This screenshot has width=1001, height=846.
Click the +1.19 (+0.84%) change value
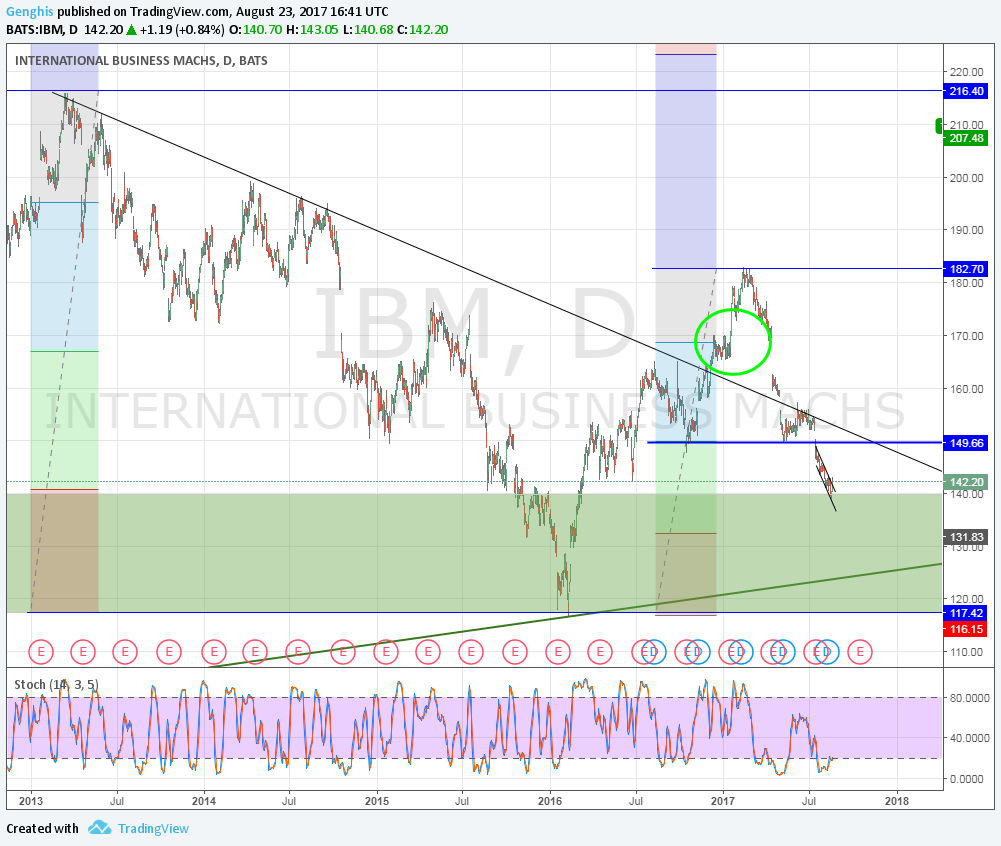[x=182, y=30]
